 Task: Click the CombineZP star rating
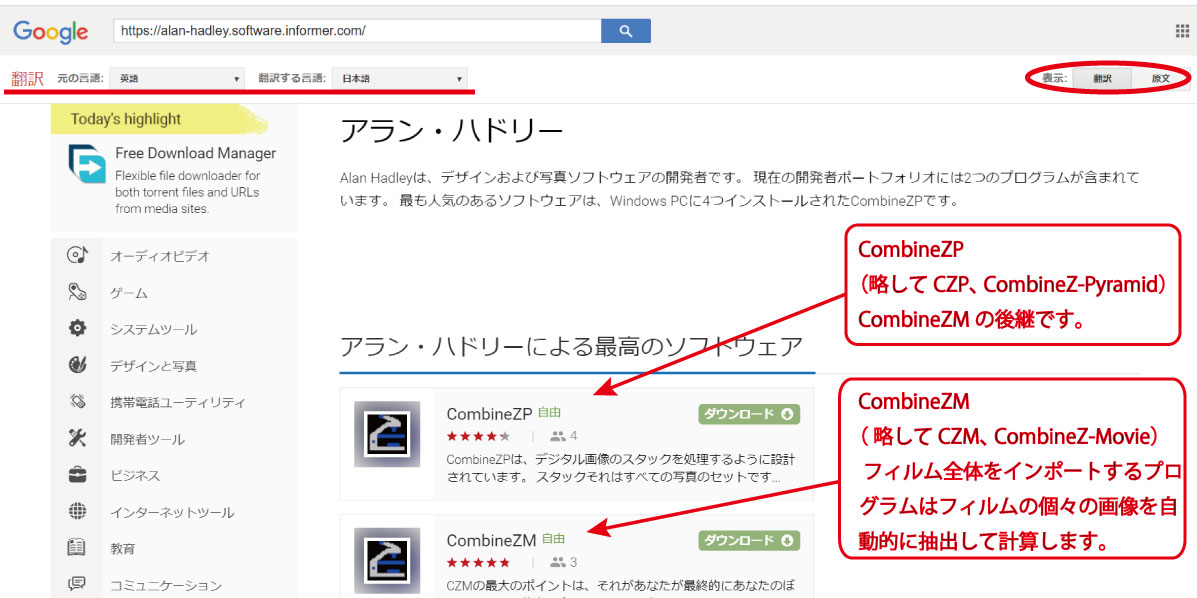(478, 437)
